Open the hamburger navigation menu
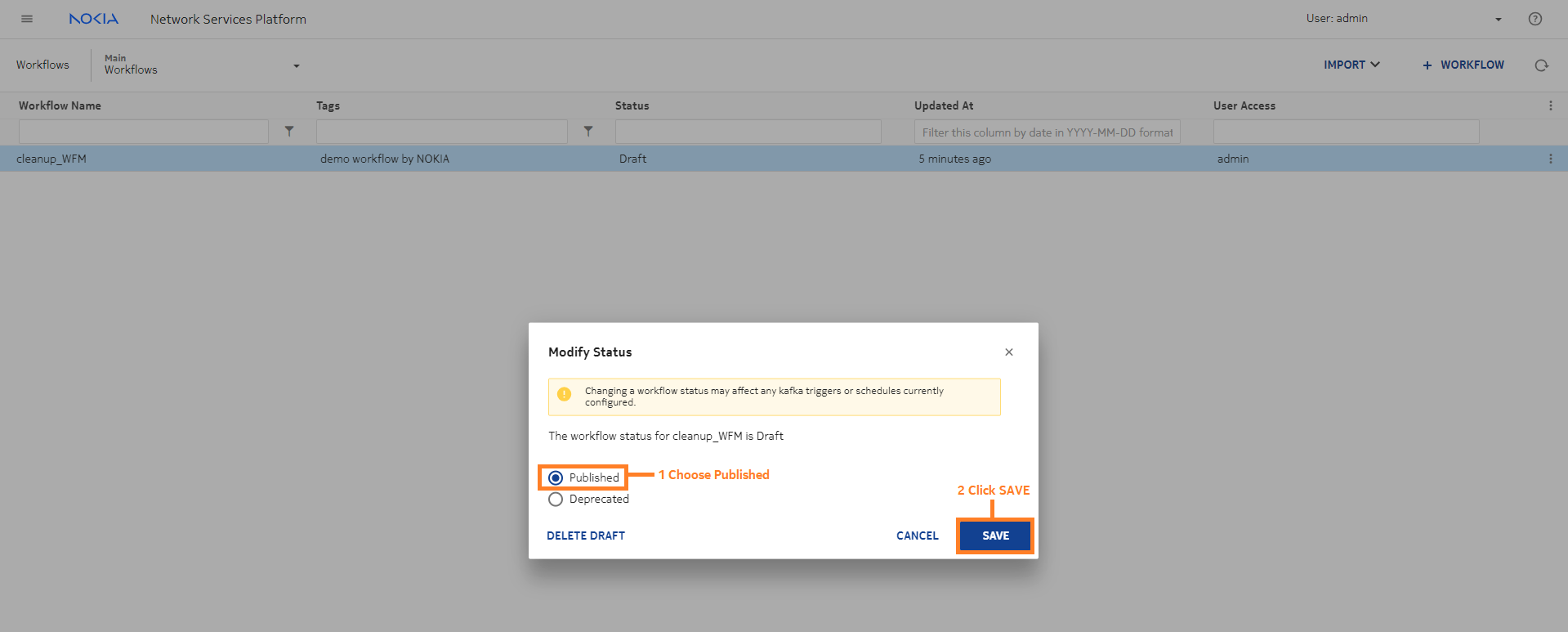The image size is (1568, 632). coord(27,19)
